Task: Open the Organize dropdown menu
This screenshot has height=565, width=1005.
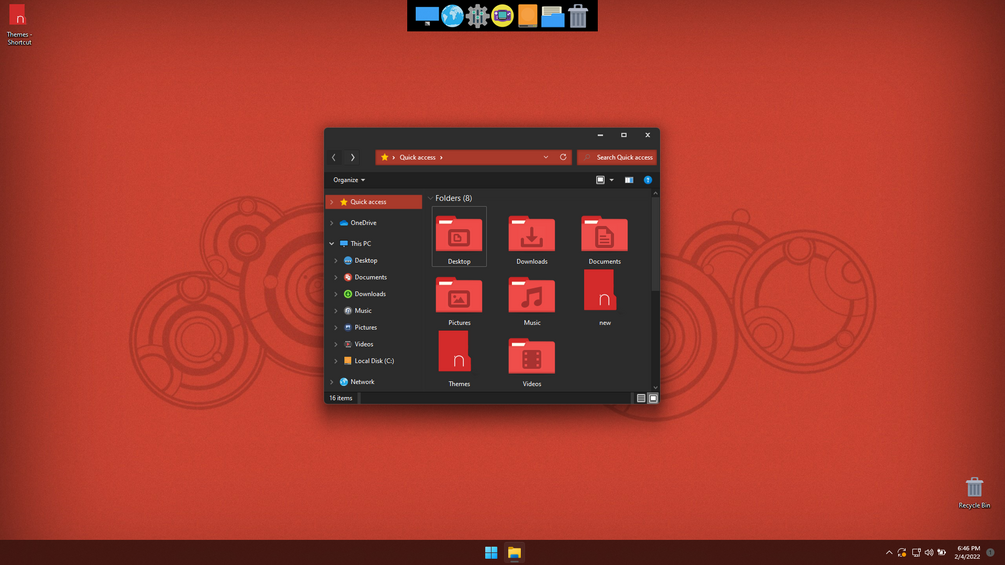Action: pos(349,180)
